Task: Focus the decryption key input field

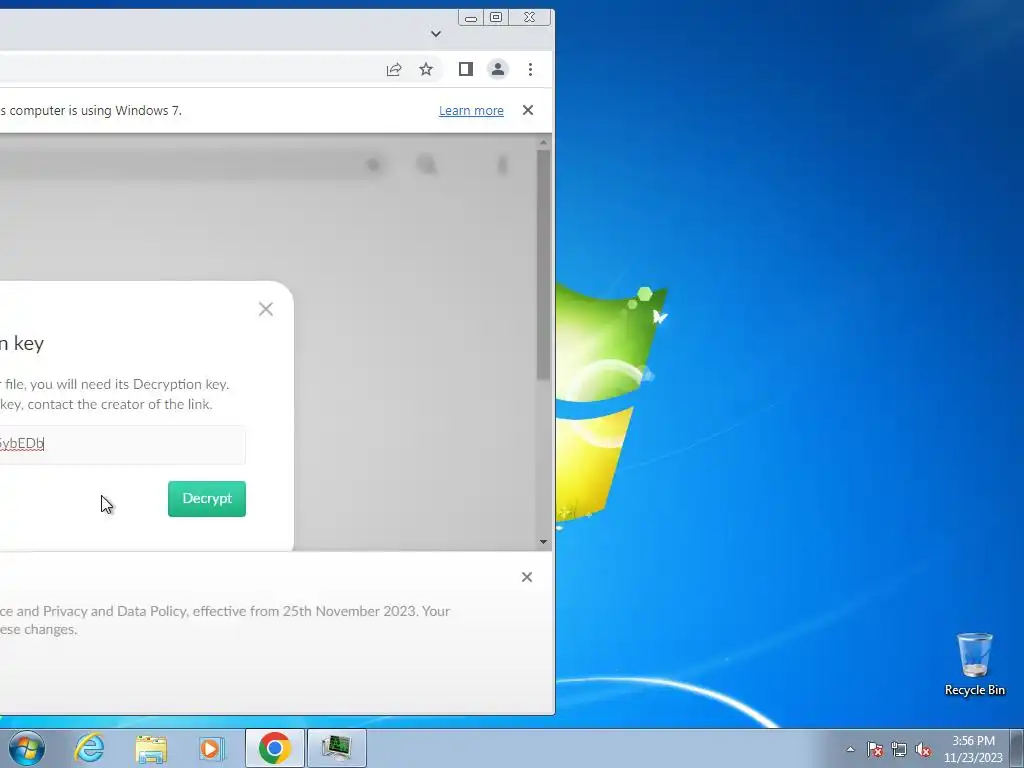Action: (122, 444)
